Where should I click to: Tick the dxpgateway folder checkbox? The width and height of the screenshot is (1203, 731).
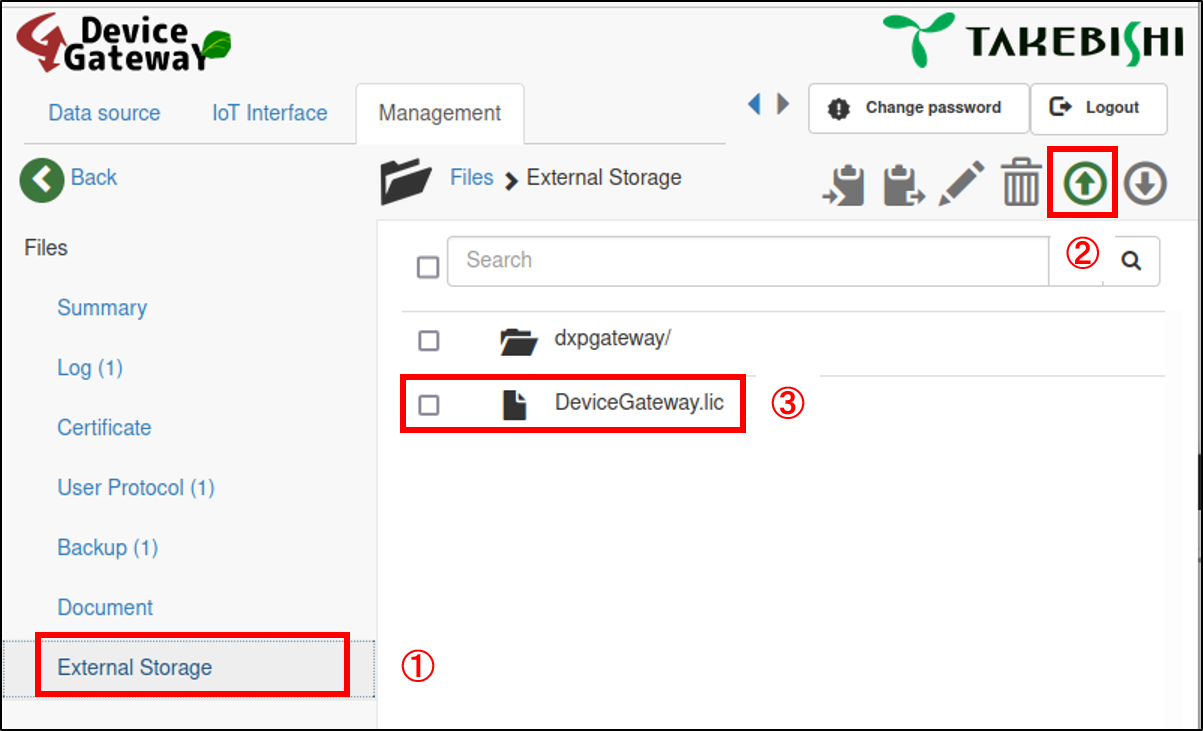[429, 341]
